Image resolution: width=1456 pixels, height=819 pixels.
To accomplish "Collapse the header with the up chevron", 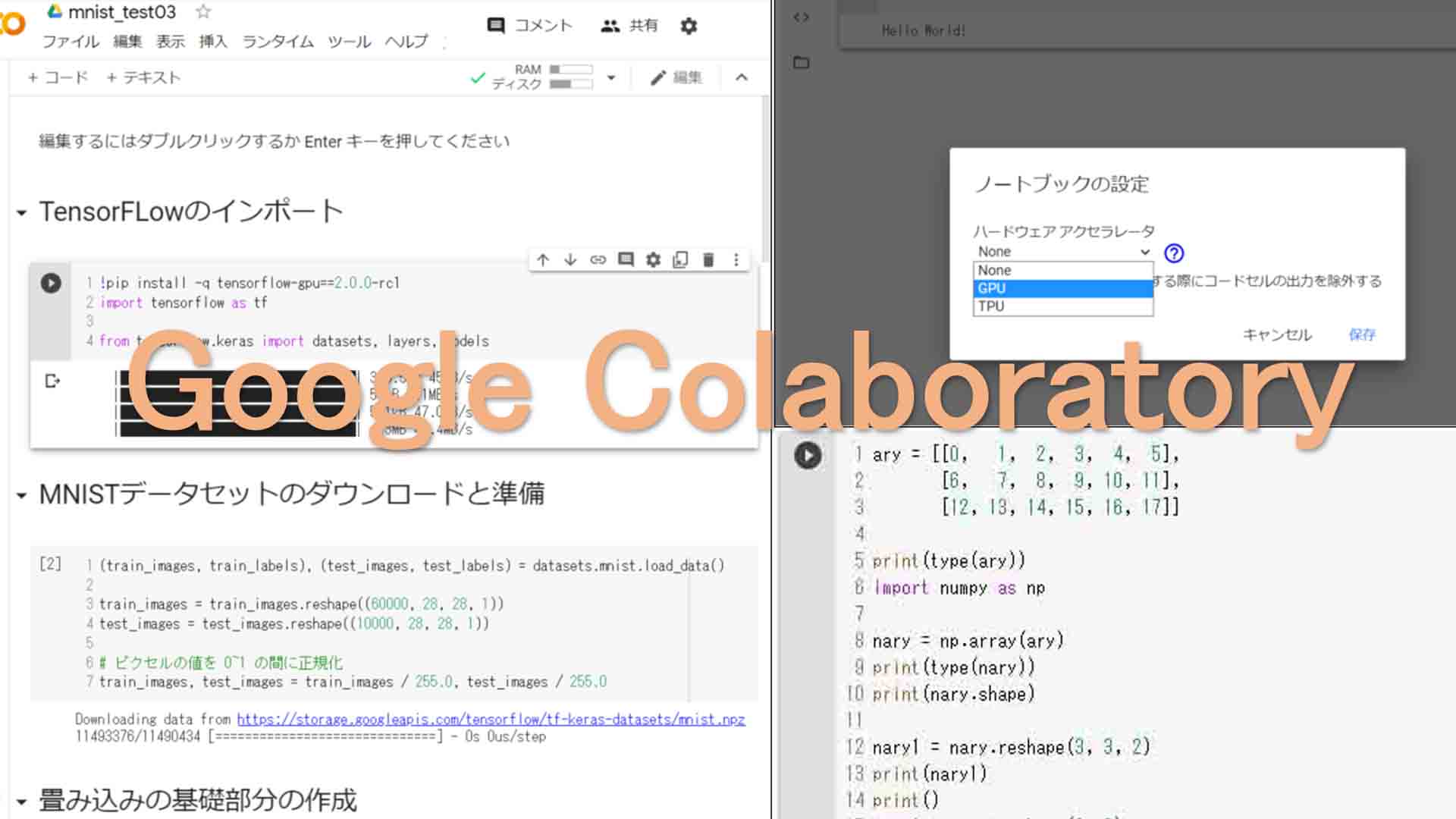I will (742, 77).
